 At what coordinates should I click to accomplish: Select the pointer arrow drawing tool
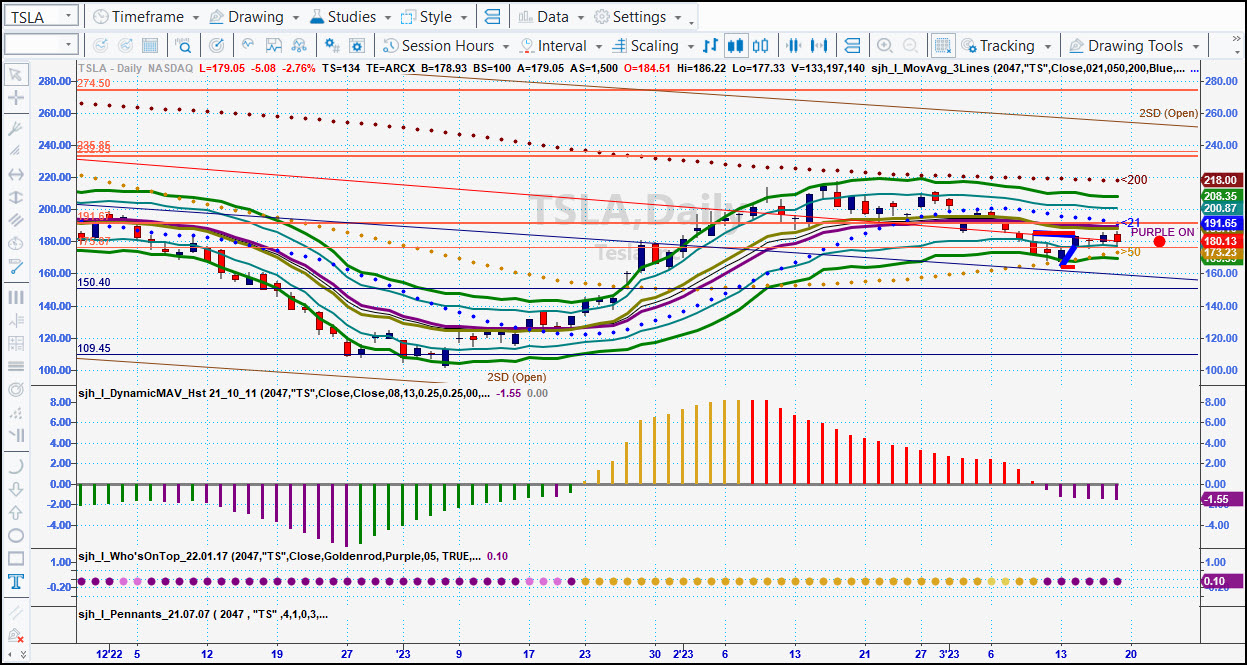pos(15,75)
